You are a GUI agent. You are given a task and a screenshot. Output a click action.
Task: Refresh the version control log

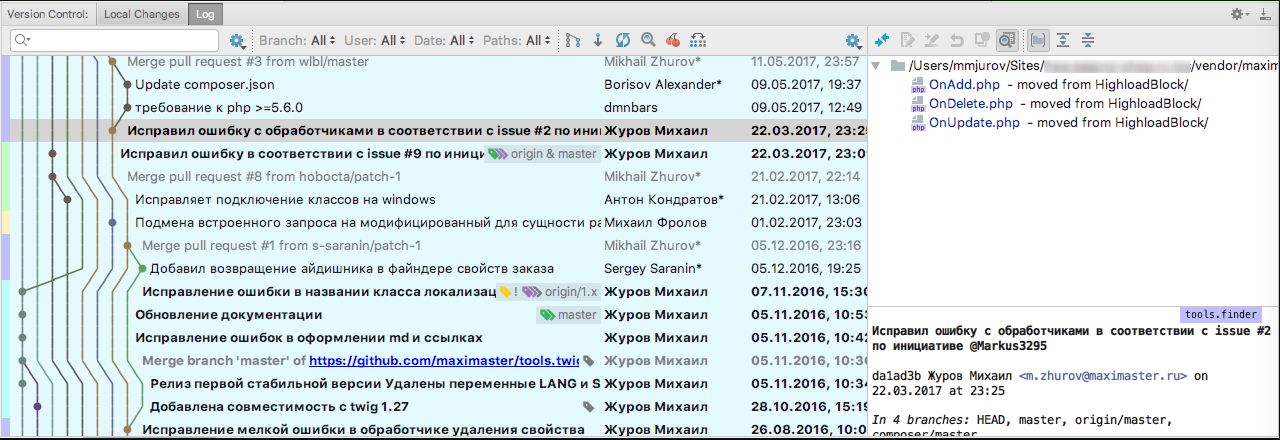[x=623, y=40]
